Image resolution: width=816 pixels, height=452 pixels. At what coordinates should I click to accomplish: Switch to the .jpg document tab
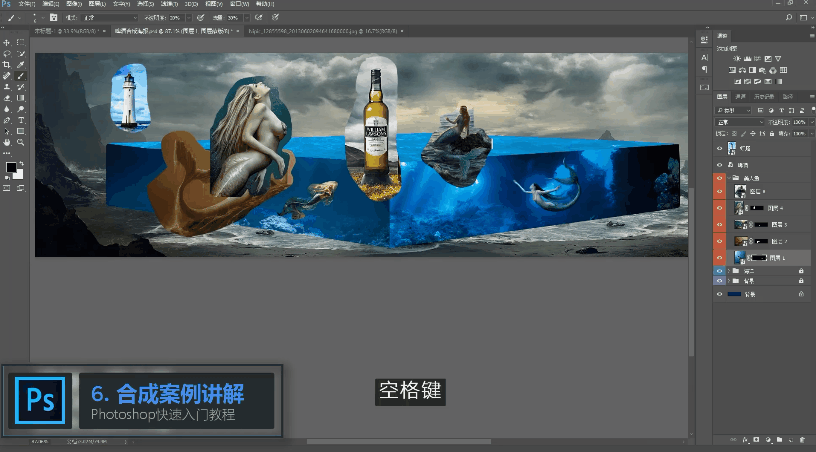click(323, 31)
